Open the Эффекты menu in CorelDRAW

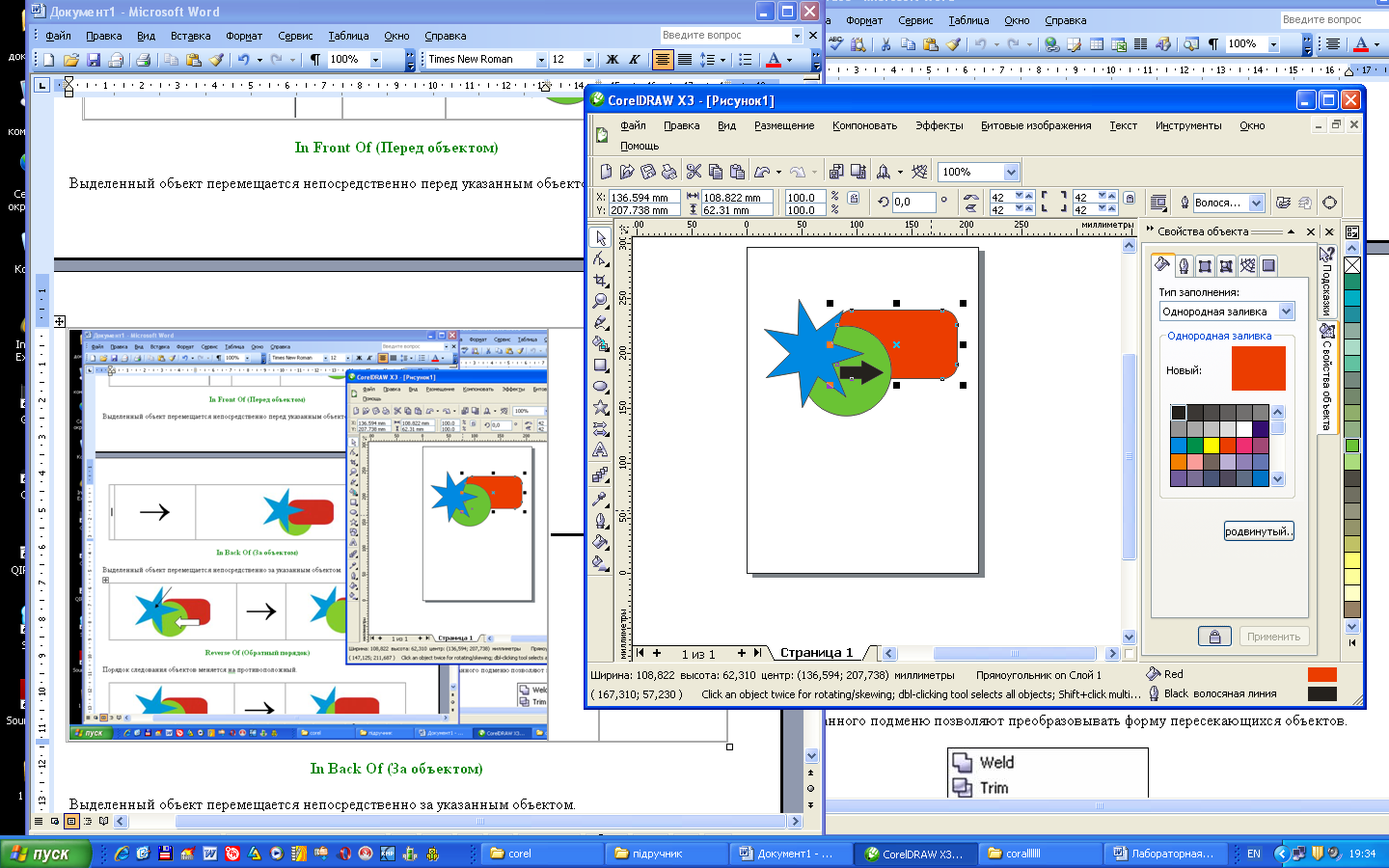coord(939,125)
